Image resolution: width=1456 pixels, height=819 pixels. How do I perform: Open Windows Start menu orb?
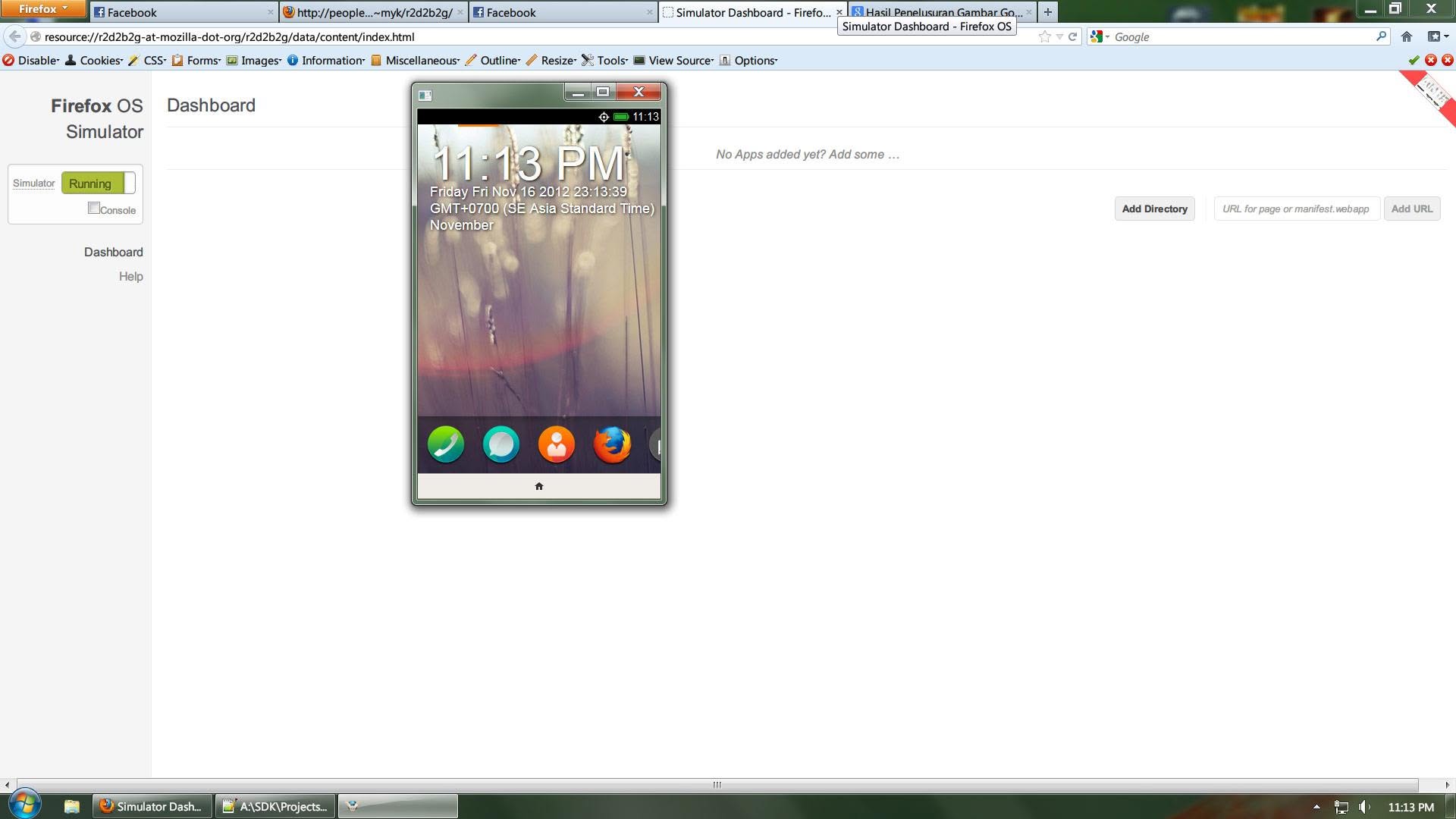[24, 805]
